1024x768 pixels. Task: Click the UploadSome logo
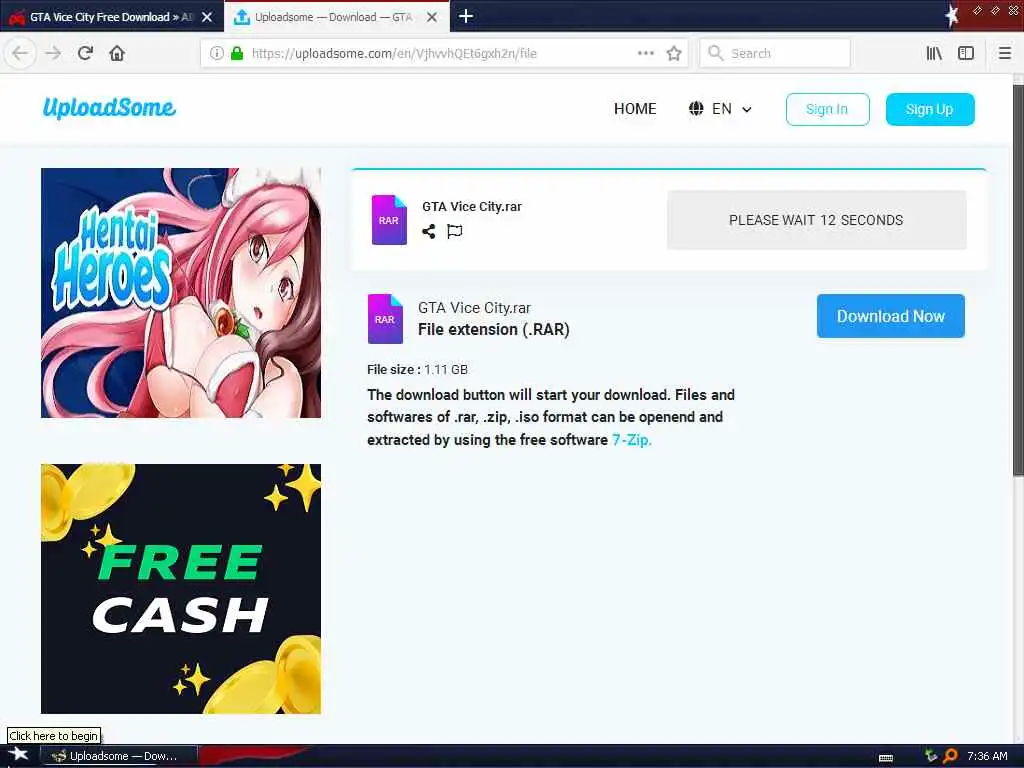109,108
